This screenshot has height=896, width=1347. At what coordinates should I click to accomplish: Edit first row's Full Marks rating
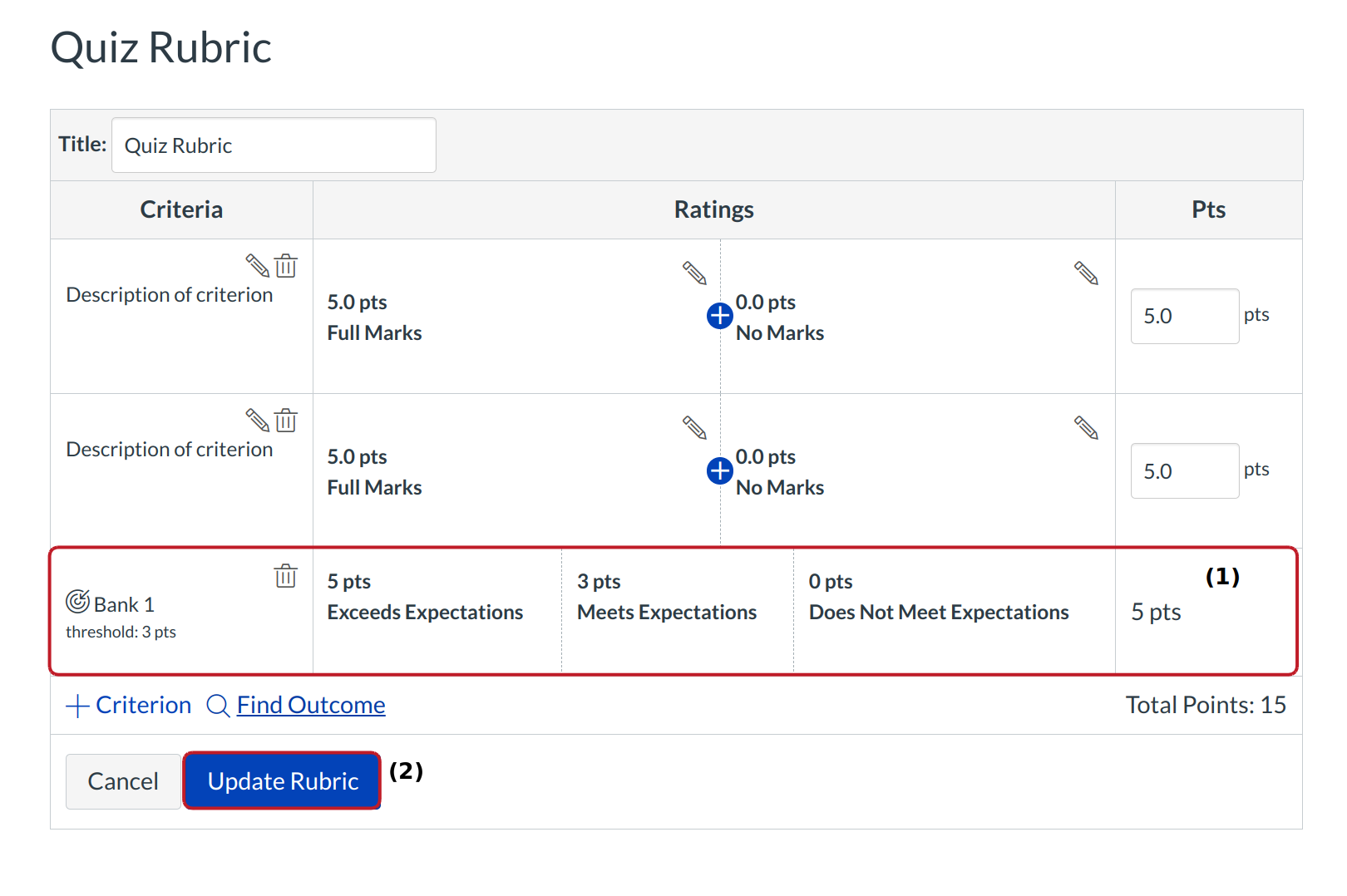point(694,273)
